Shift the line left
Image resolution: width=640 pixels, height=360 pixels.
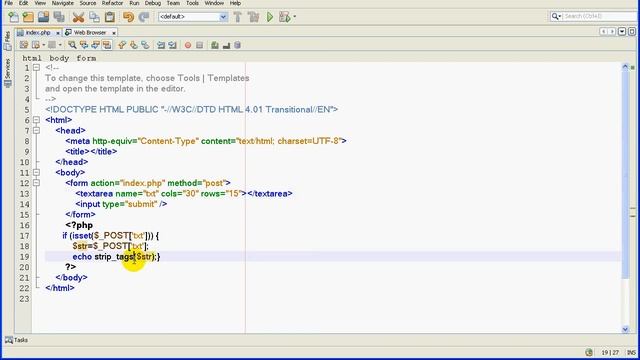click(x=161, y=45)
